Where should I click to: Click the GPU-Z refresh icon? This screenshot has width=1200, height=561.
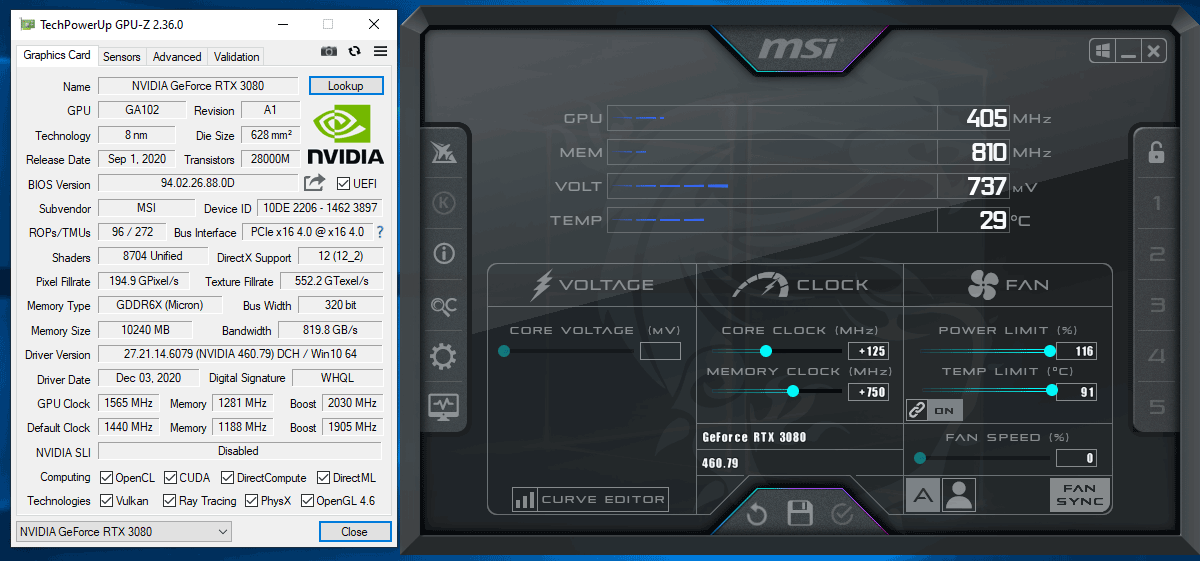pyautogui.click(x=354, y=51)
